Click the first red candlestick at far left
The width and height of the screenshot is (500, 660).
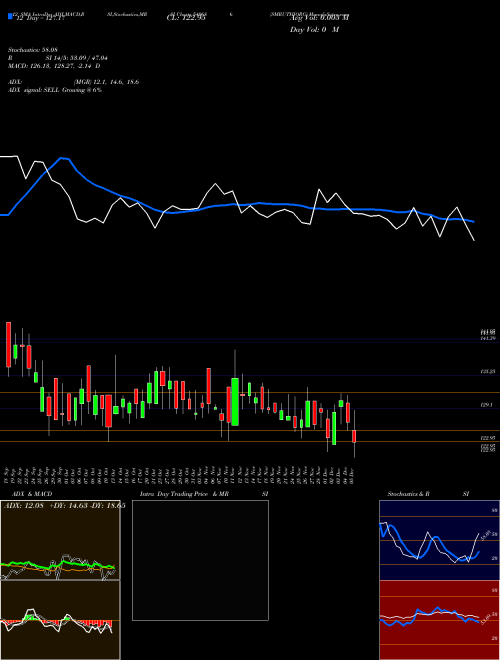pos(8,344)
